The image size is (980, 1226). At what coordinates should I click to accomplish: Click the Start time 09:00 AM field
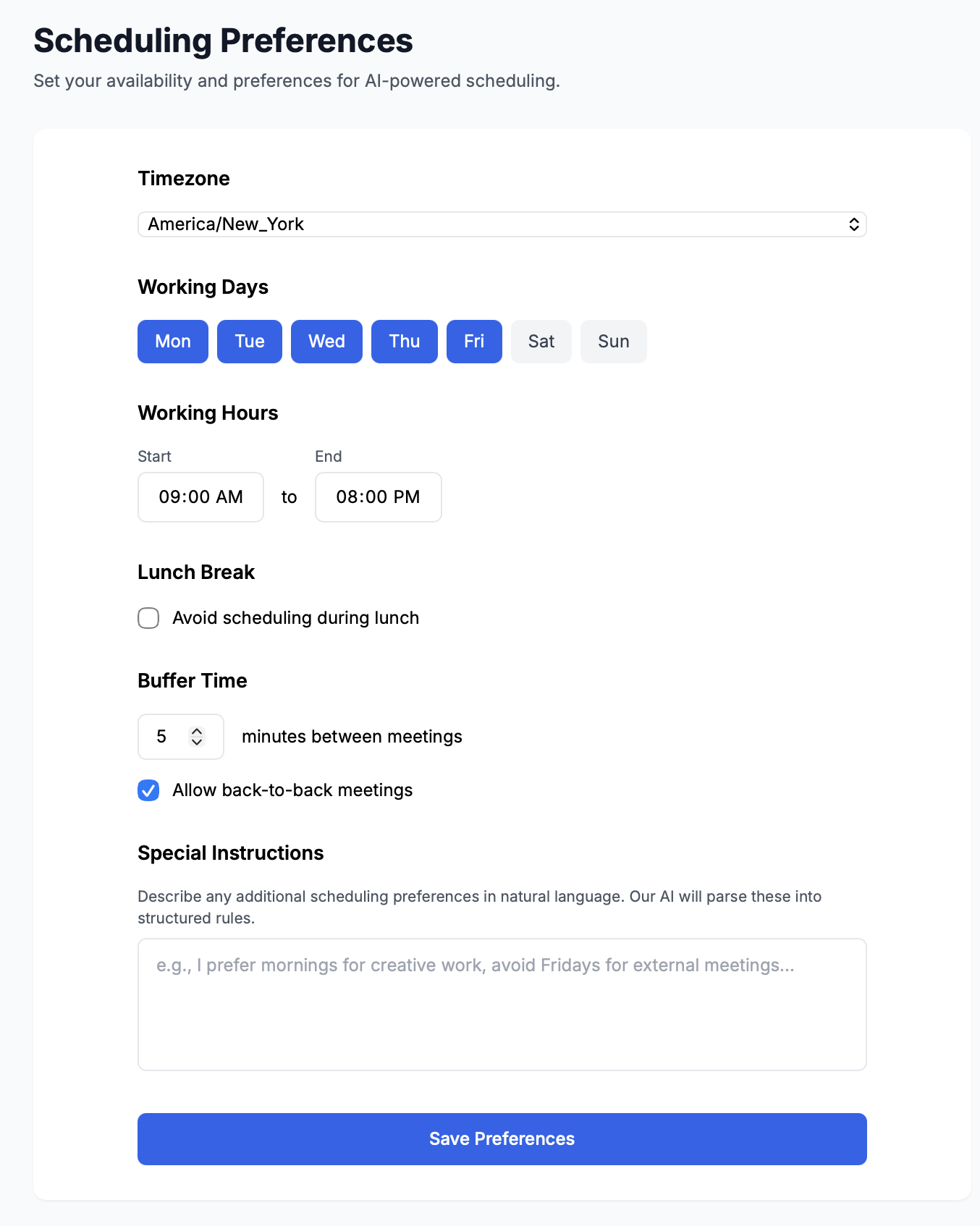coord(200,497)
